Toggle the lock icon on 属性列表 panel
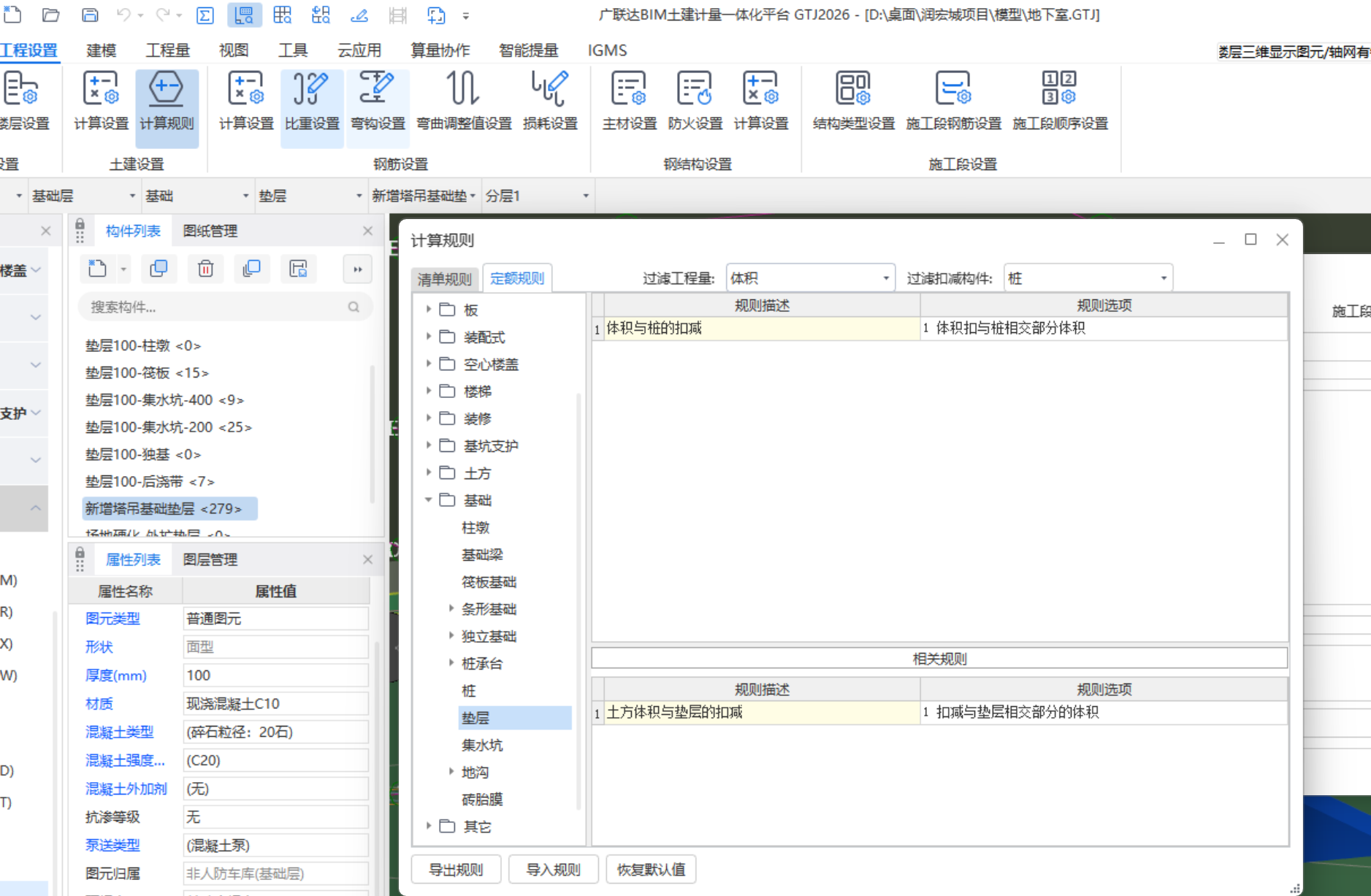Viewport: 1371px width, 896px height. [80, 554]
